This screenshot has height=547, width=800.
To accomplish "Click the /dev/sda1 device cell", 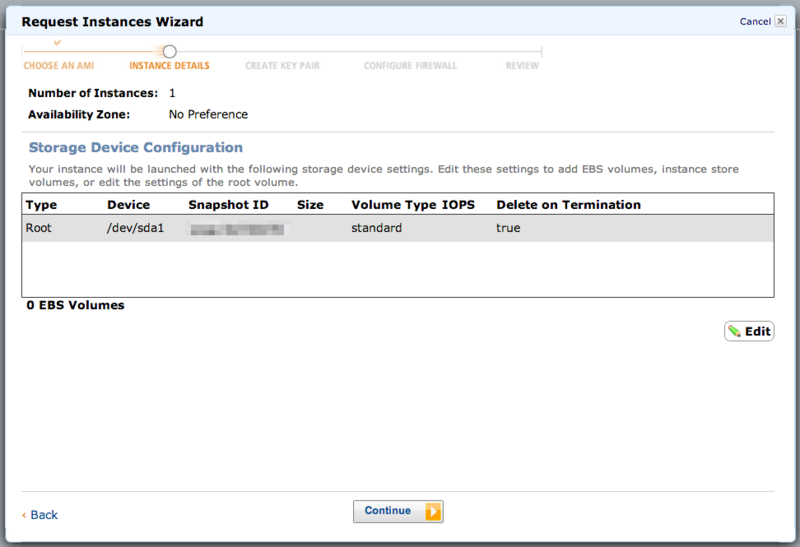I will coord(135,228).
